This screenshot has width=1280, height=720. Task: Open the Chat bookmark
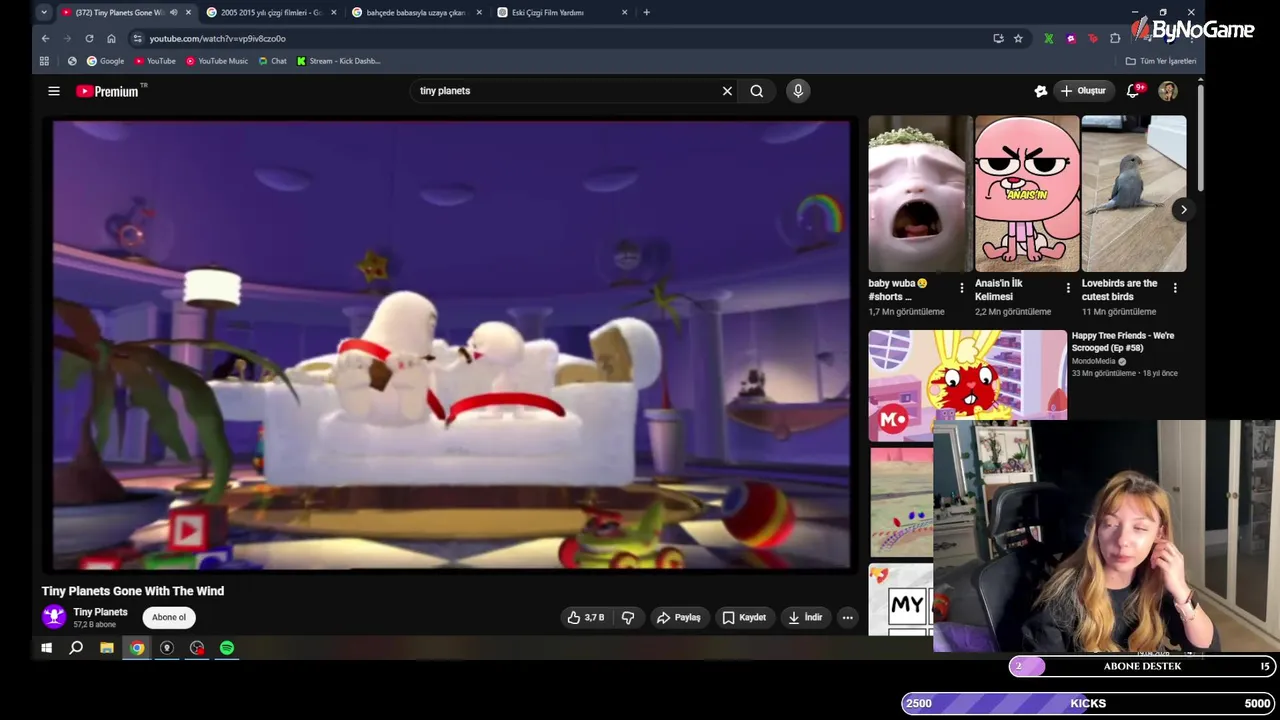tap(272, 61)
